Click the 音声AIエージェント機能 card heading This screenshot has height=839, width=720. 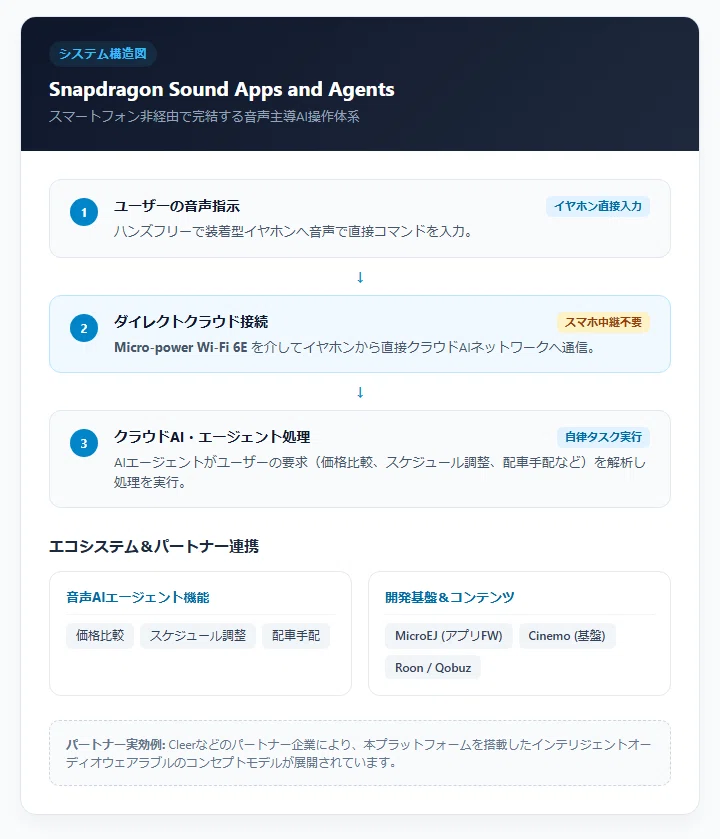(137, 597)
